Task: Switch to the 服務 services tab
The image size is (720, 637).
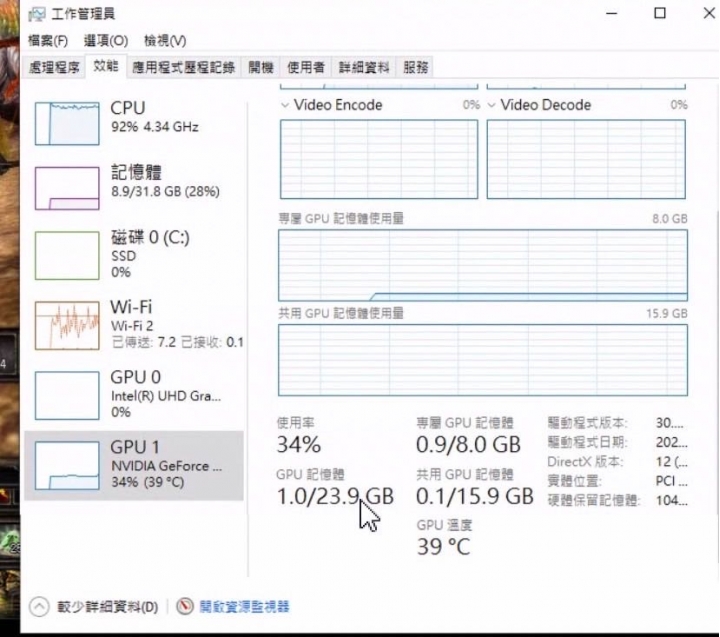Action: coord(416,68)
